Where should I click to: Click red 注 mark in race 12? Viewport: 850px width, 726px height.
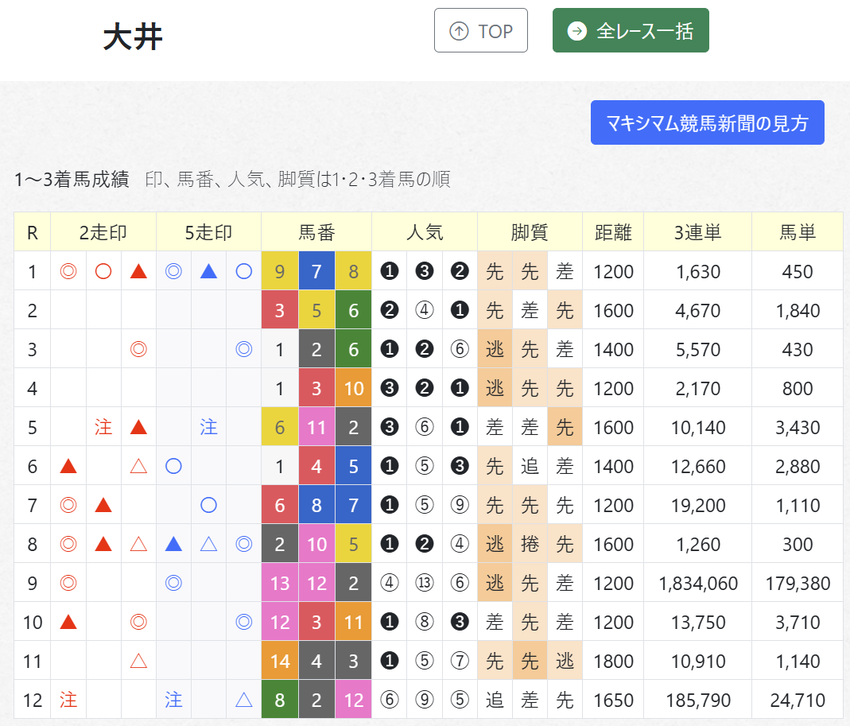click(68, 700)
